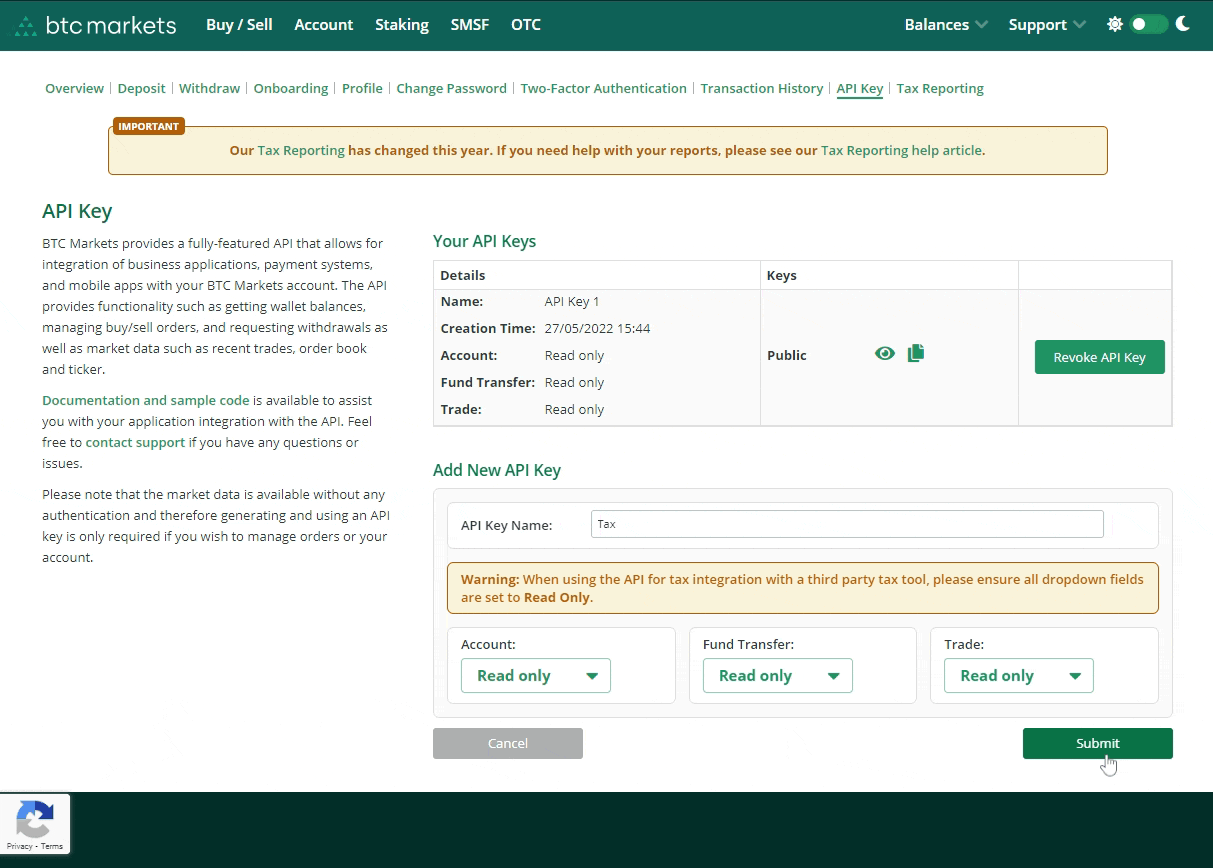This screenshot has height=868, width=1213.
Task: Switch to the Overview tab
Action: [74, 88]
